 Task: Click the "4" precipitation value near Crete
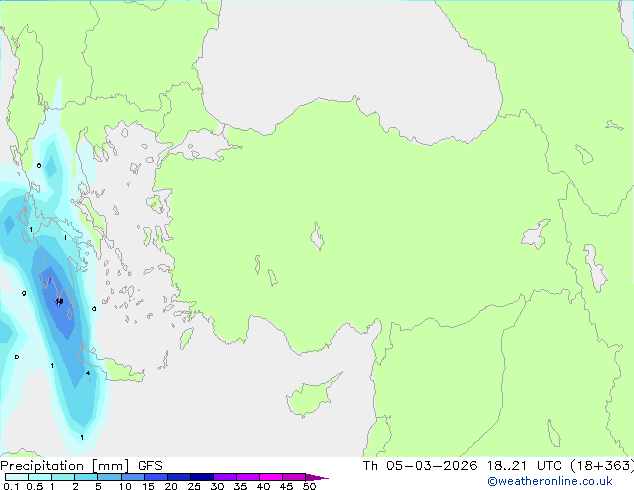(x=88, y=373)
